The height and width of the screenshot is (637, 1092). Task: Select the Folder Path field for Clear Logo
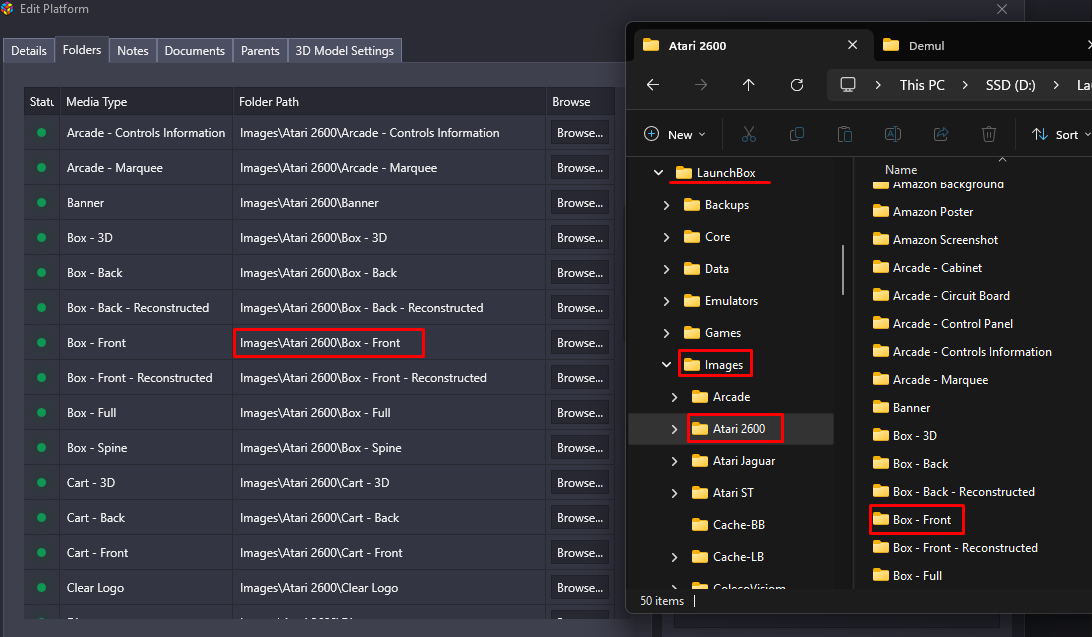389,588
